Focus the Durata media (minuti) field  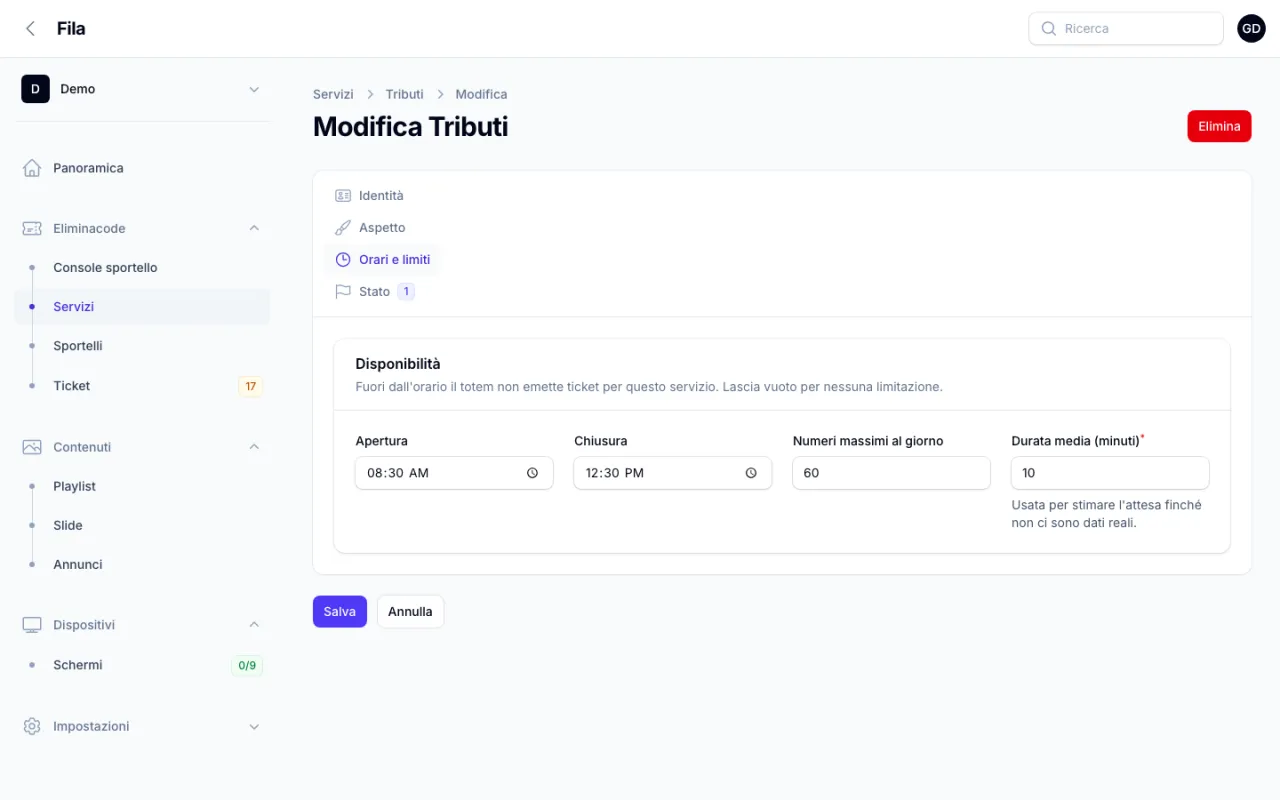(1110, 473)
